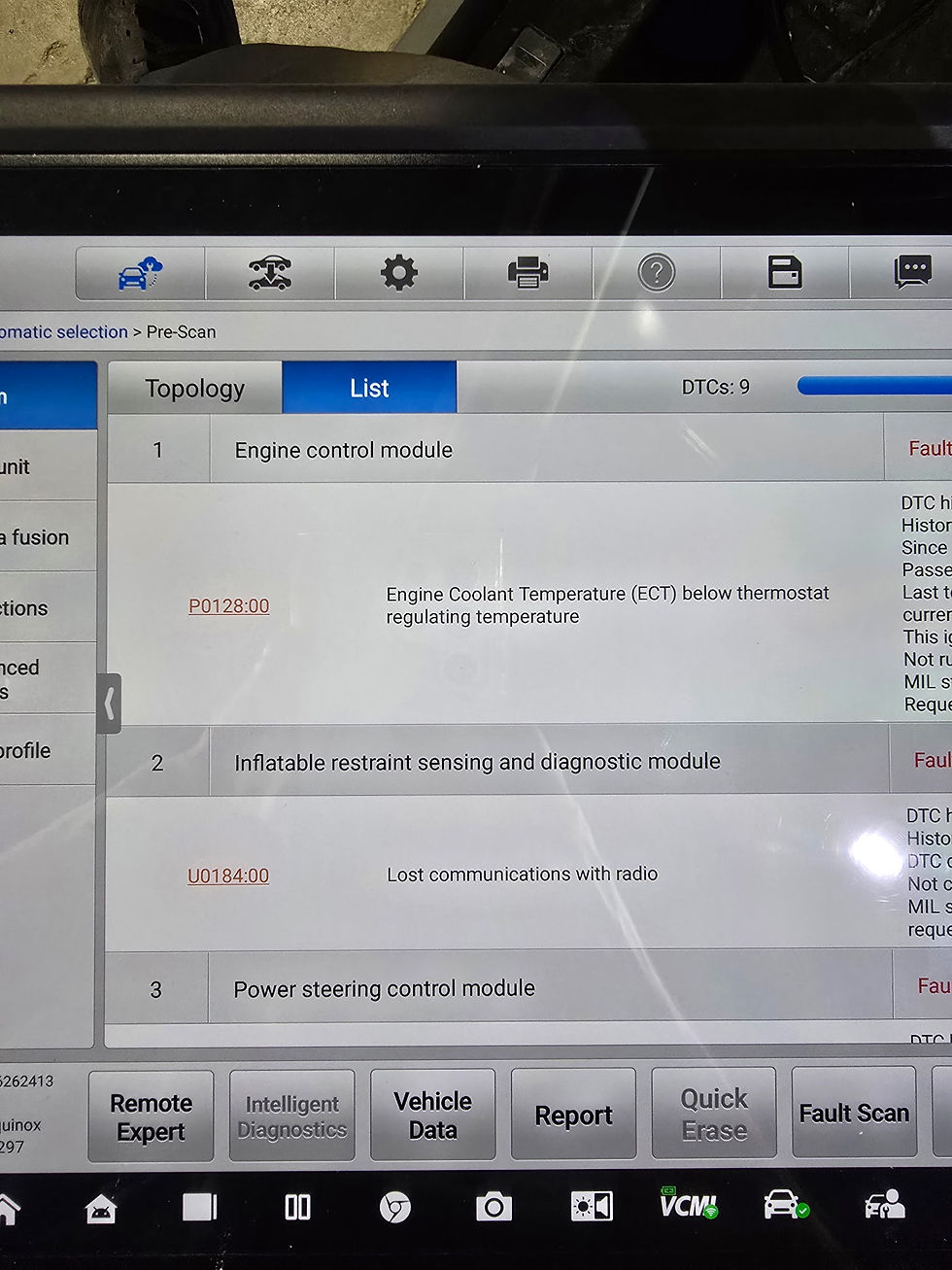Open the cloud vehicle upload icon
The image size is (952, 1270).
pos(141,273)
